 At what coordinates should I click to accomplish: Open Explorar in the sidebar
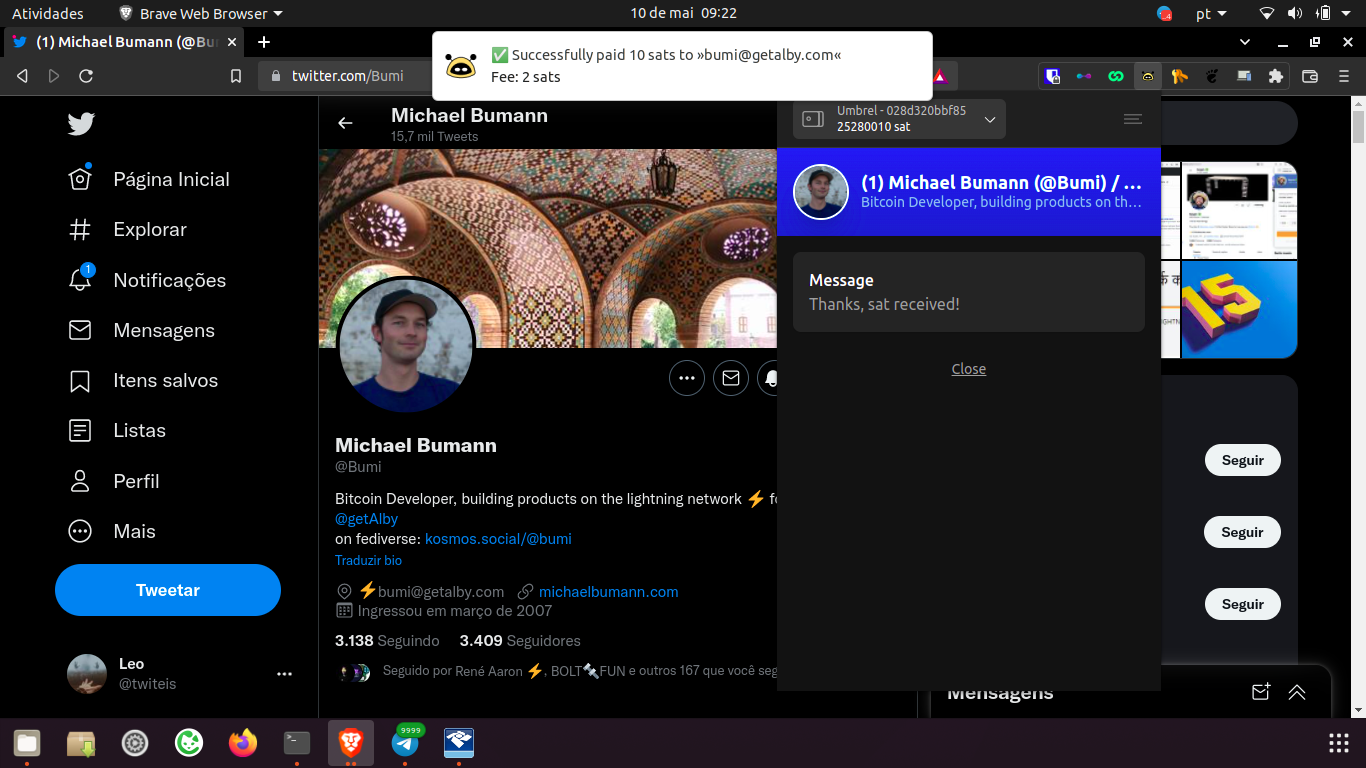click(127, 229)
